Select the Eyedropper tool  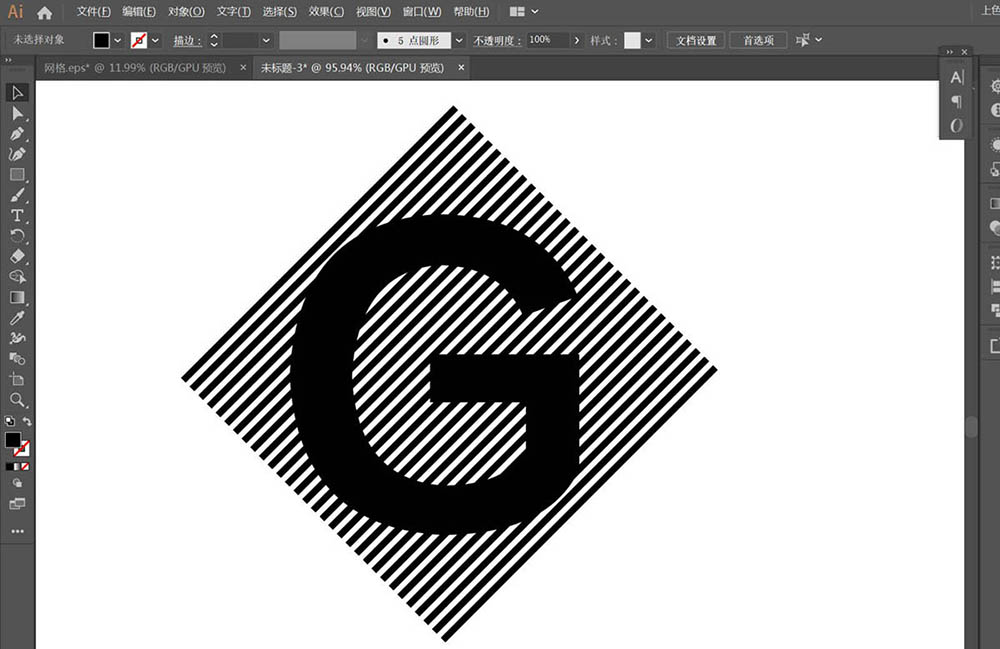(x=17, y=317)
